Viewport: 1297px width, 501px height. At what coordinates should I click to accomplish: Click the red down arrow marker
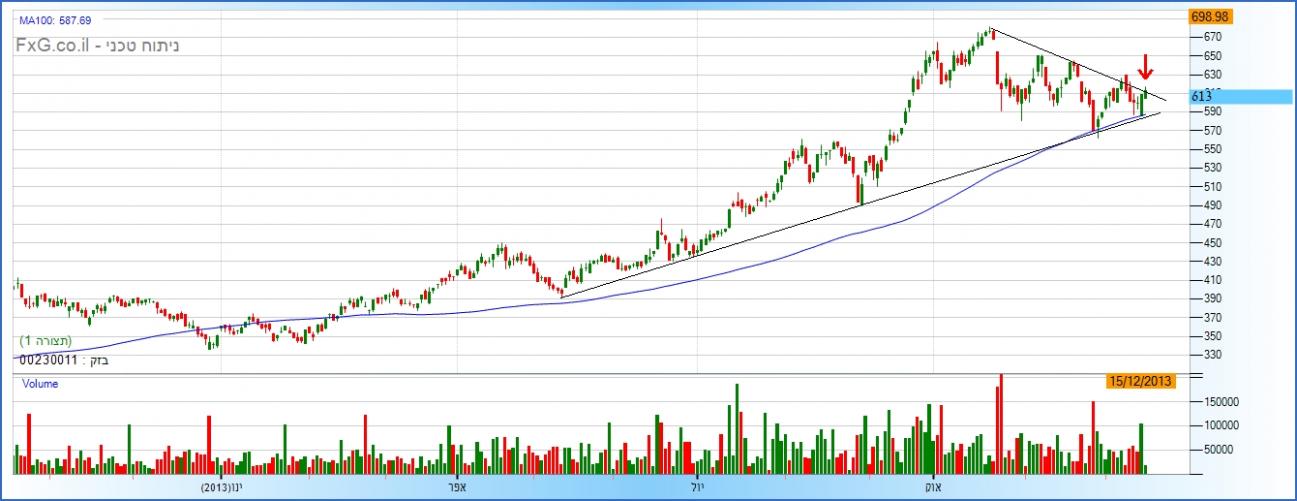coord(1146,70)
